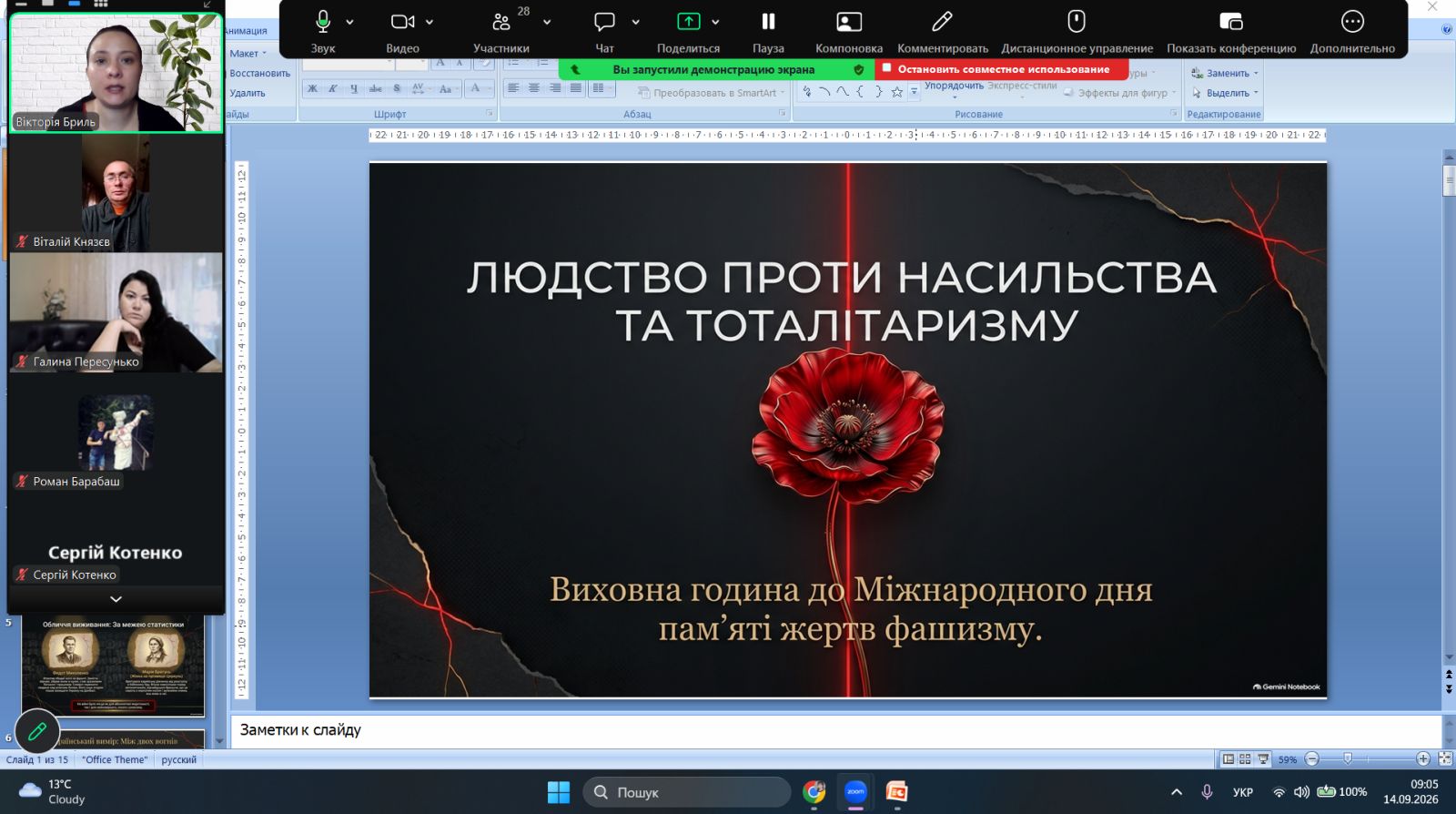Image resolution: width=1456 pixels, height=814 pixels.
Task: Expand more participants chevron below Сергій Котенко
Action: (116, 599)
